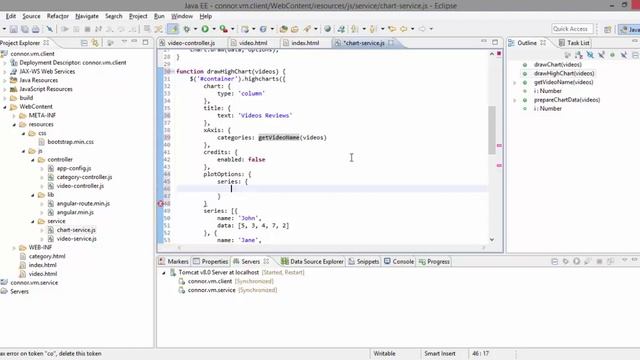Toggle Link with Editor in Project Explorer
The height and width of the screenshot is (360, 640).
(x=95, y=43)
